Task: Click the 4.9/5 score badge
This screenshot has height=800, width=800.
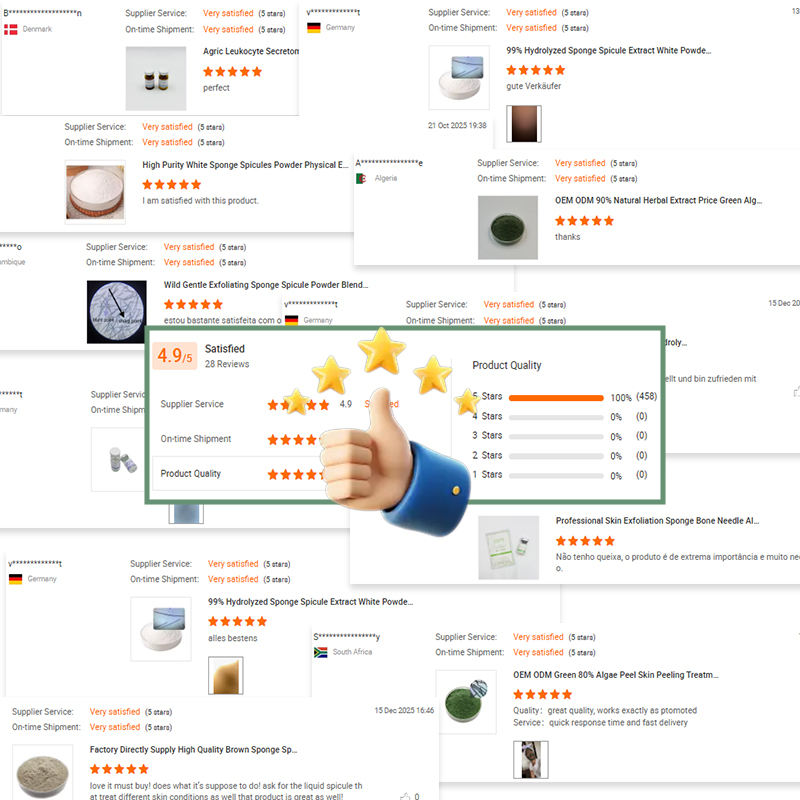Action: (174, 356)
